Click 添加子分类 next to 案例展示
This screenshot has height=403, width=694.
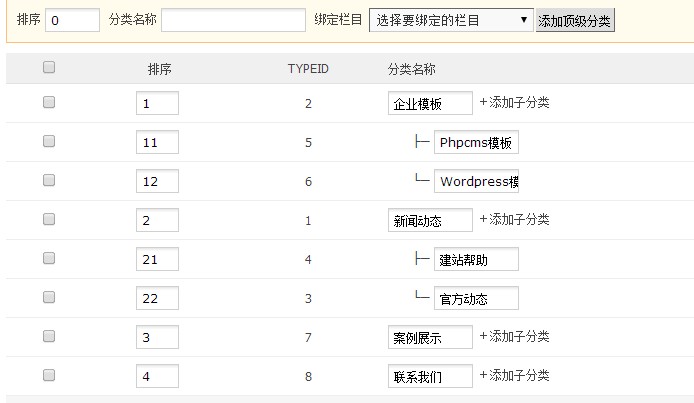(514, 337)
